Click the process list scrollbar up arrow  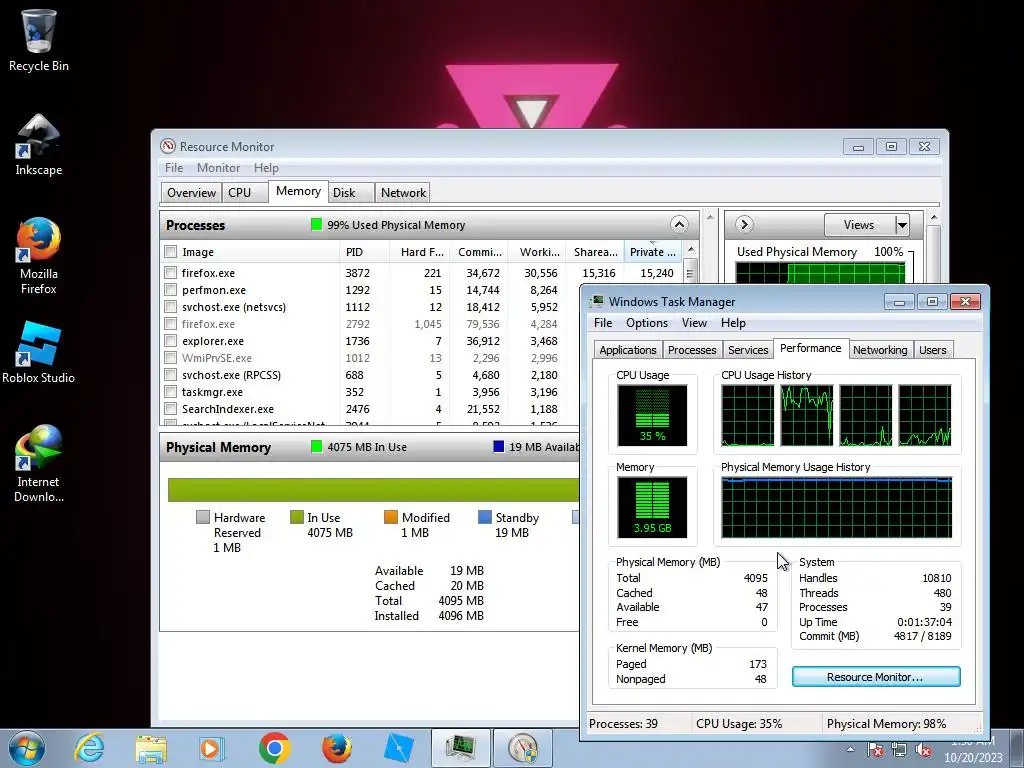coord(690,251)
